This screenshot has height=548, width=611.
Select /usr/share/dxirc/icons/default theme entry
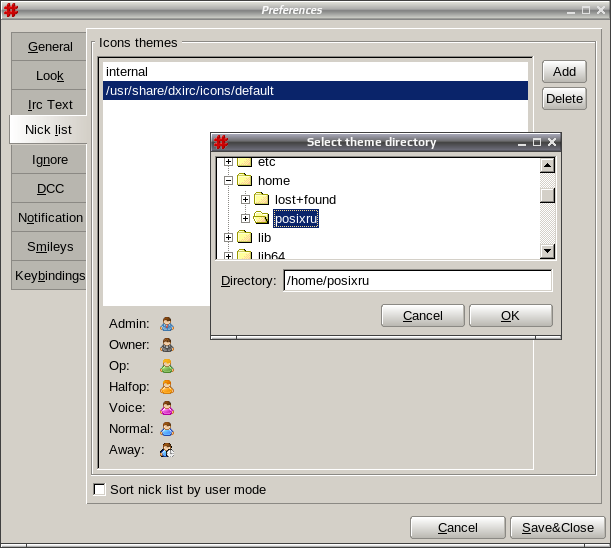[x=315, y=90]
